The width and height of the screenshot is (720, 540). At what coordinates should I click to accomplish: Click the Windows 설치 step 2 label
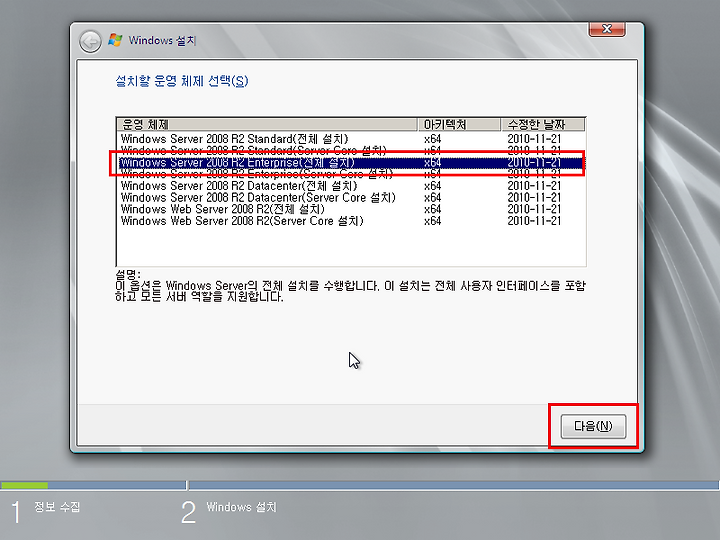tap(242, 507)
